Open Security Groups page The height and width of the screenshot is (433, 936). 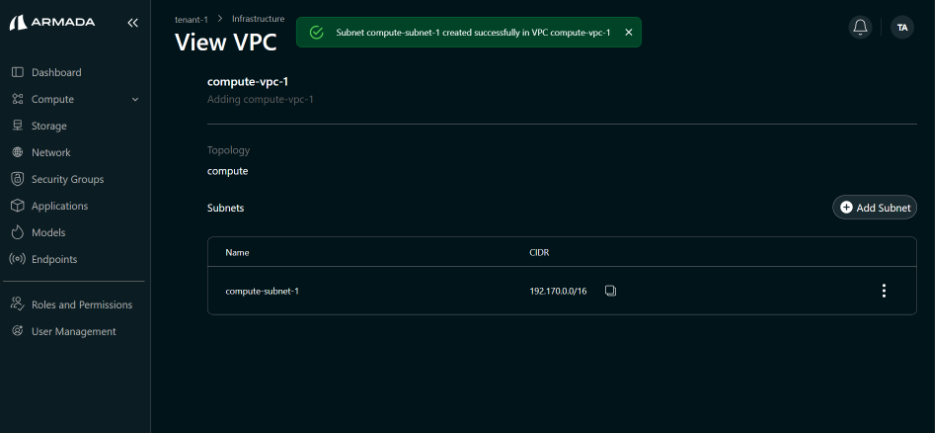coord(67,179)
